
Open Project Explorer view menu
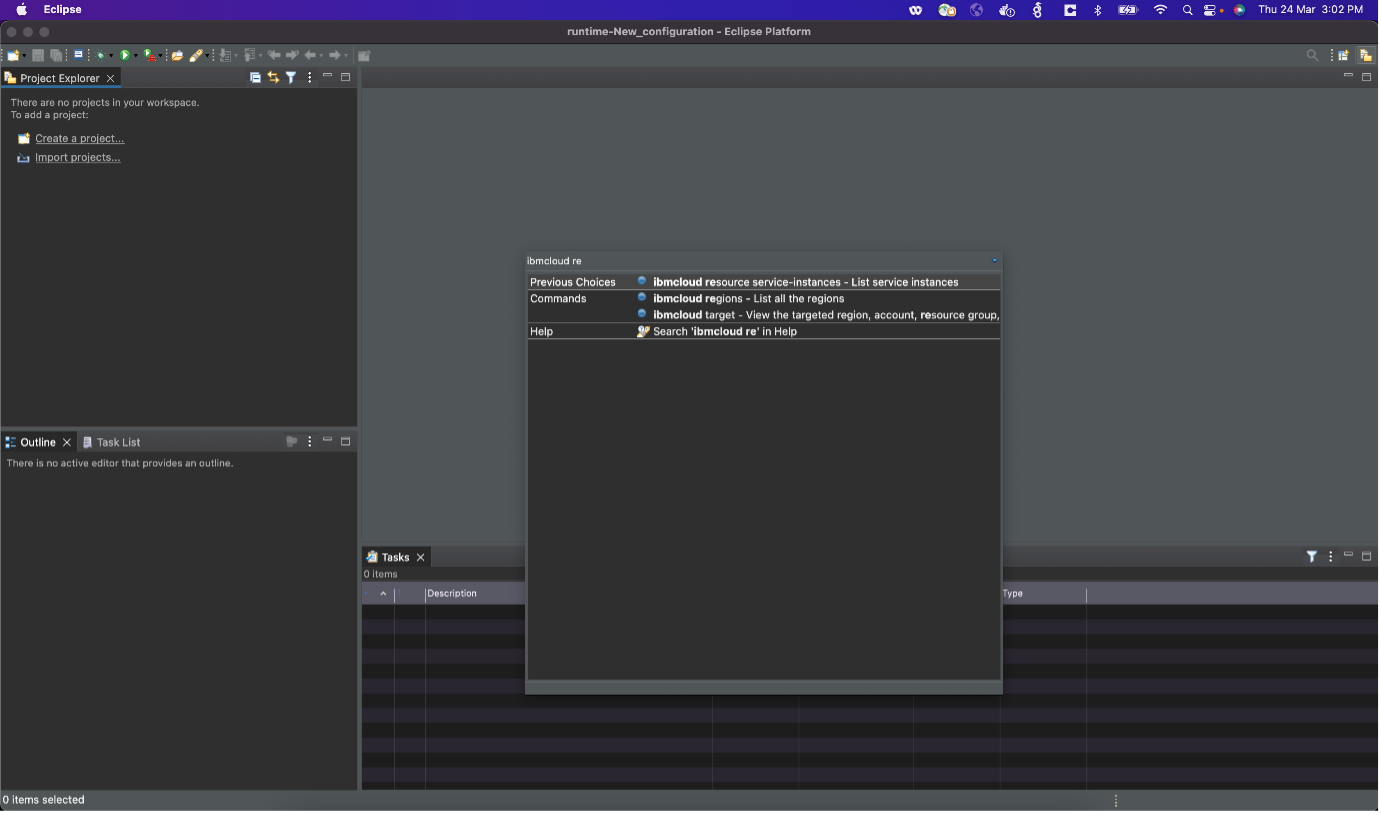click(x=309, y=77)
